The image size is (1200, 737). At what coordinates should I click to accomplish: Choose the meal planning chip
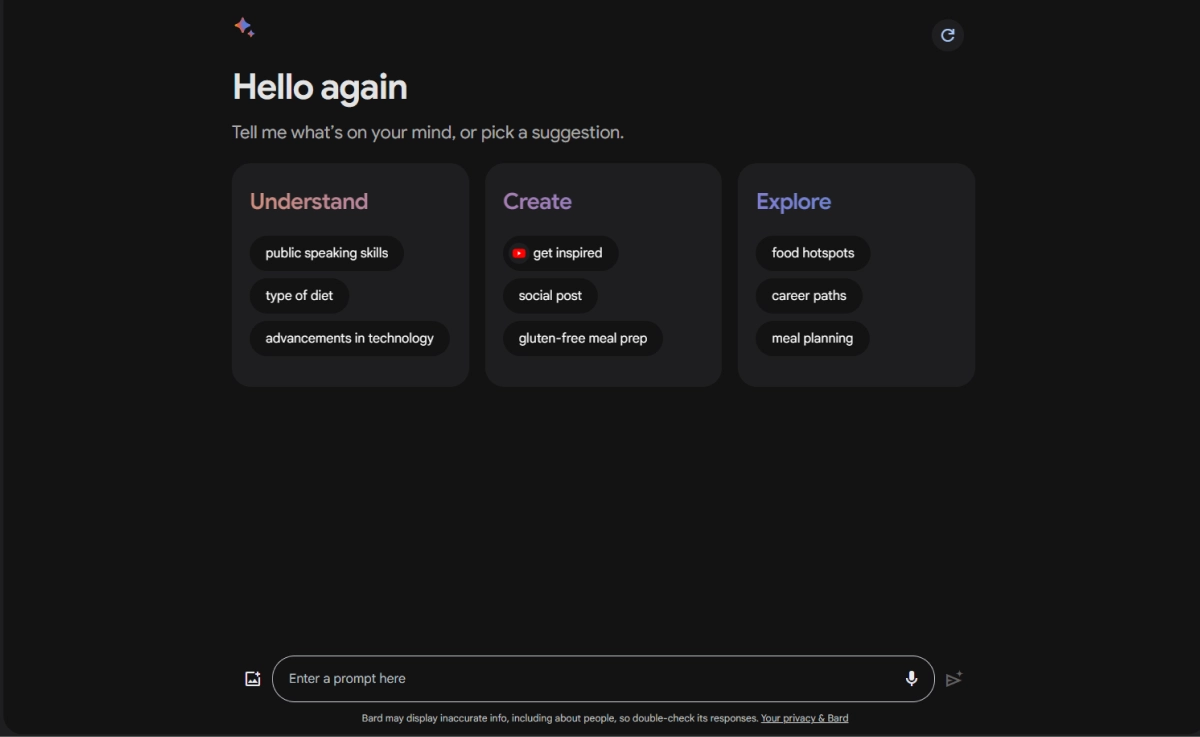(812, 338)
